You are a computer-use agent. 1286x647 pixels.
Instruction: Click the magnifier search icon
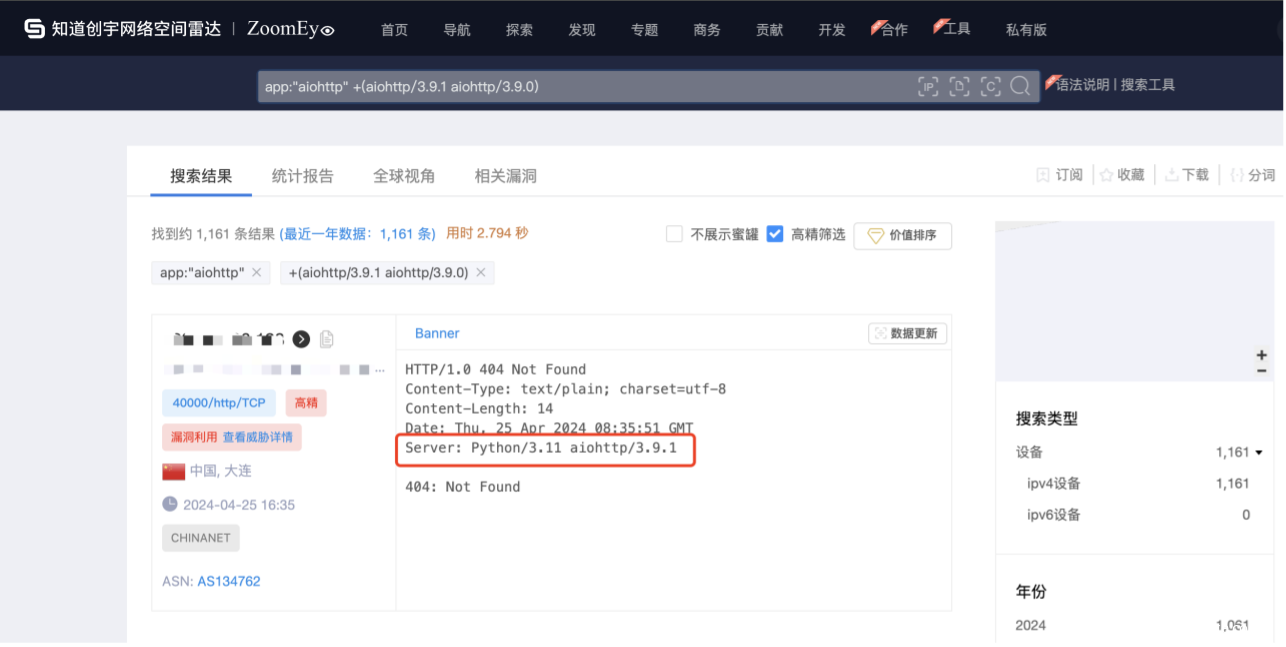(x=1020, y=87)
